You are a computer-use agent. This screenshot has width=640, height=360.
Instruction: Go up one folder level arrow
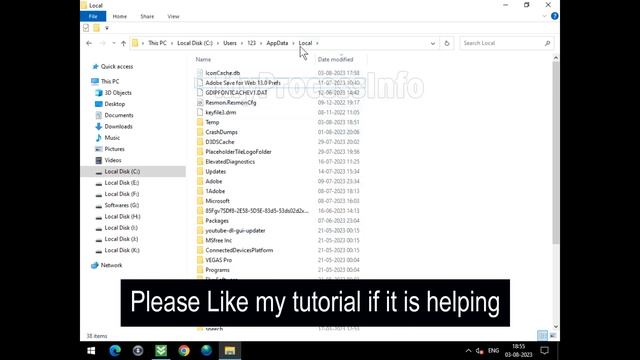(x=123, y=43)
